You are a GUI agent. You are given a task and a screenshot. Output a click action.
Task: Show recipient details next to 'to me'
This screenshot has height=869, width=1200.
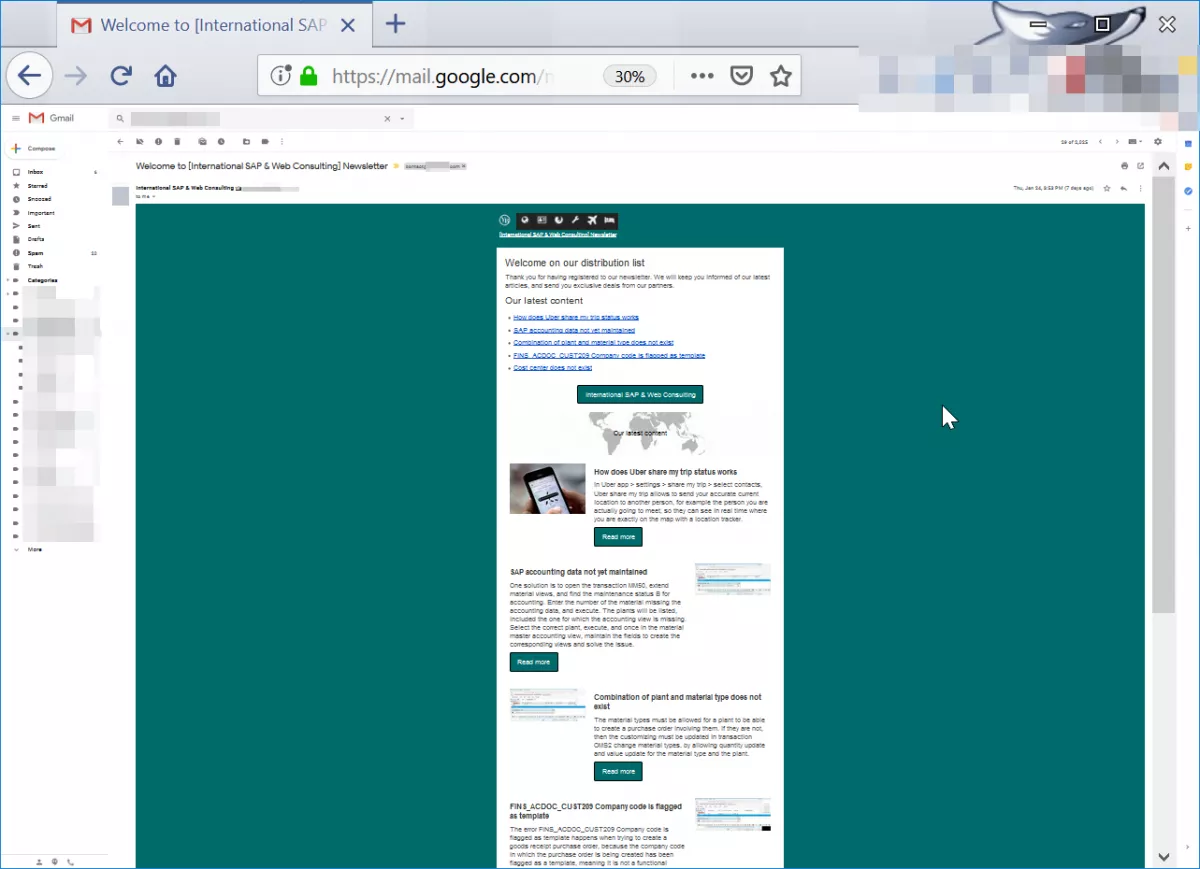[154, 196]
